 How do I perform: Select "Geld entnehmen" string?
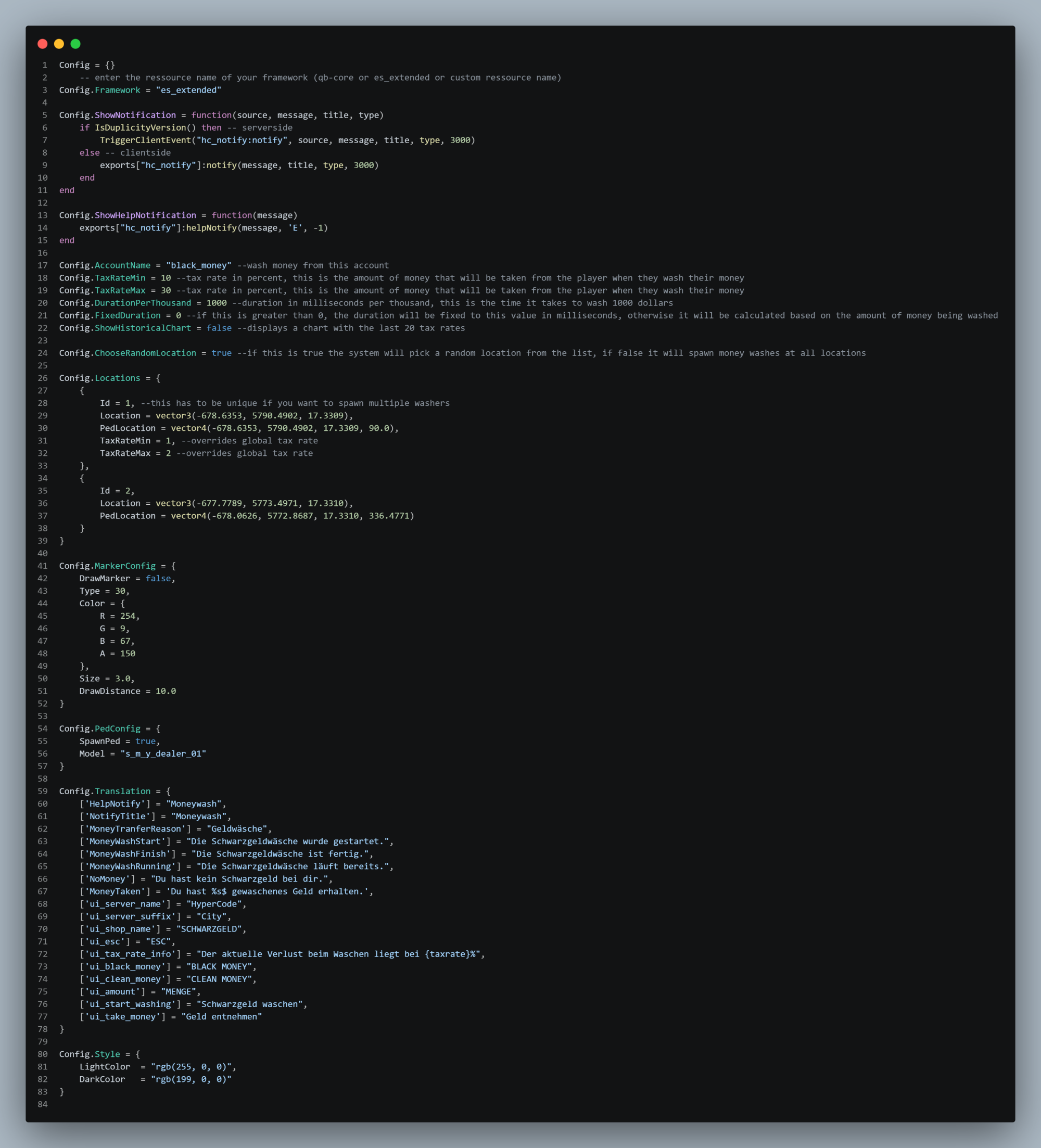222,1017
